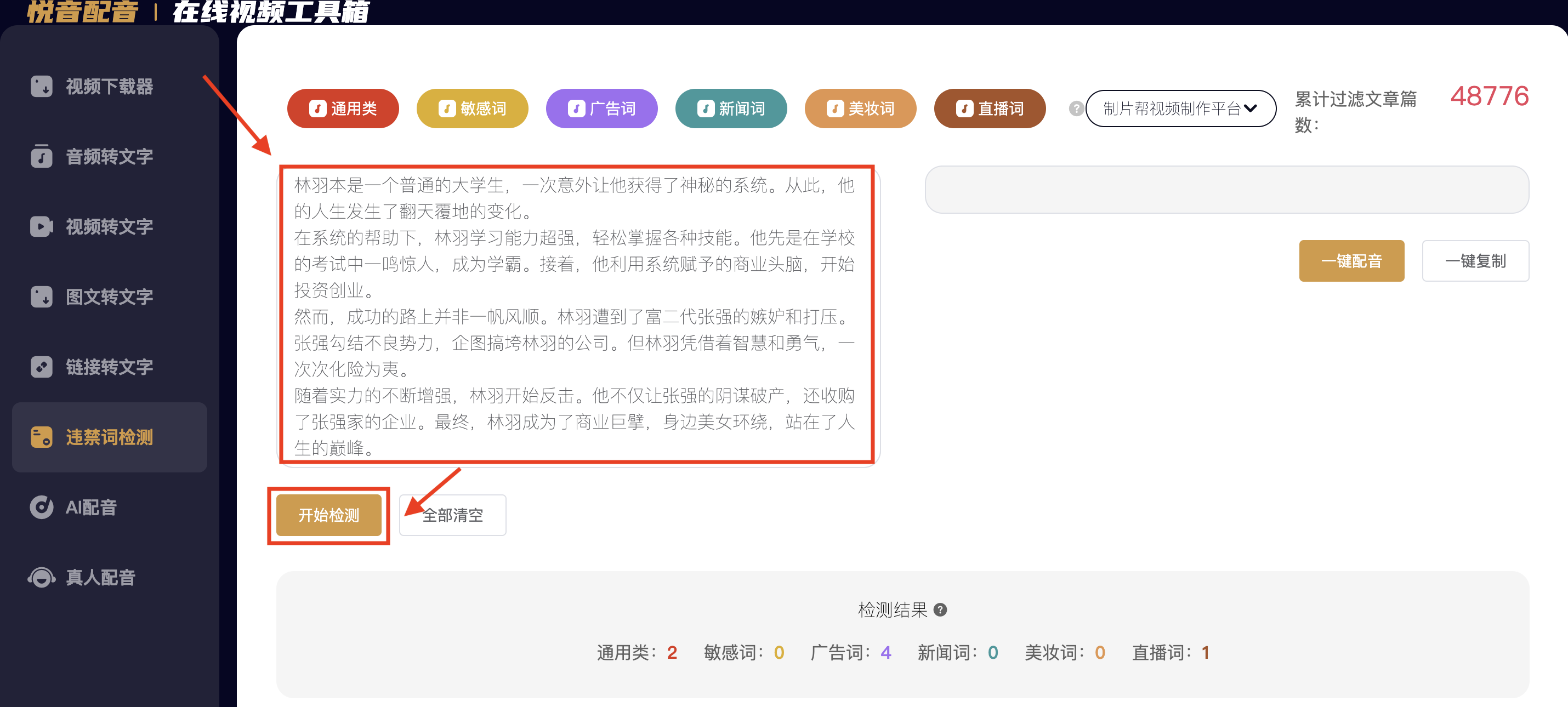Open the 真人配音 section

pyautogui.click(x=110, y=577)
